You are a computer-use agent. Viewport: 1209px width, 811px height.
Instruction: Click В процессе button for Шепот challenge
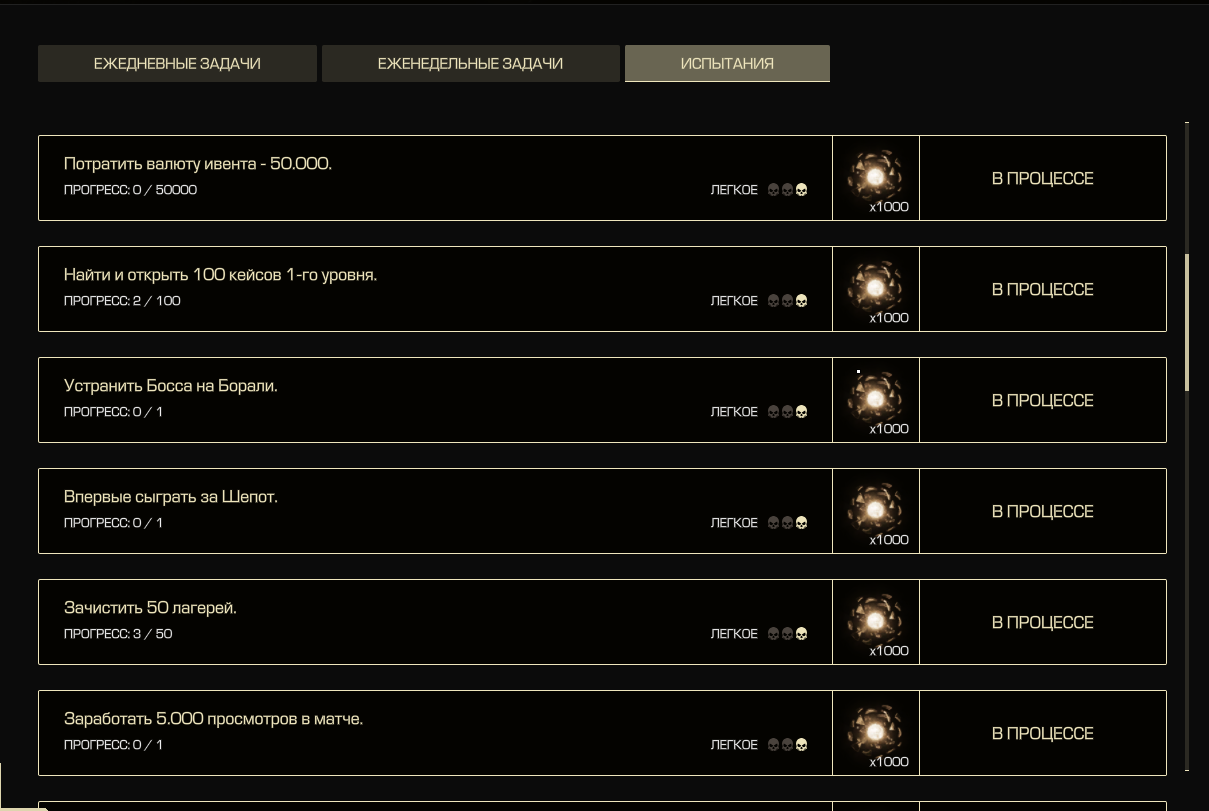pos(1043,511)
